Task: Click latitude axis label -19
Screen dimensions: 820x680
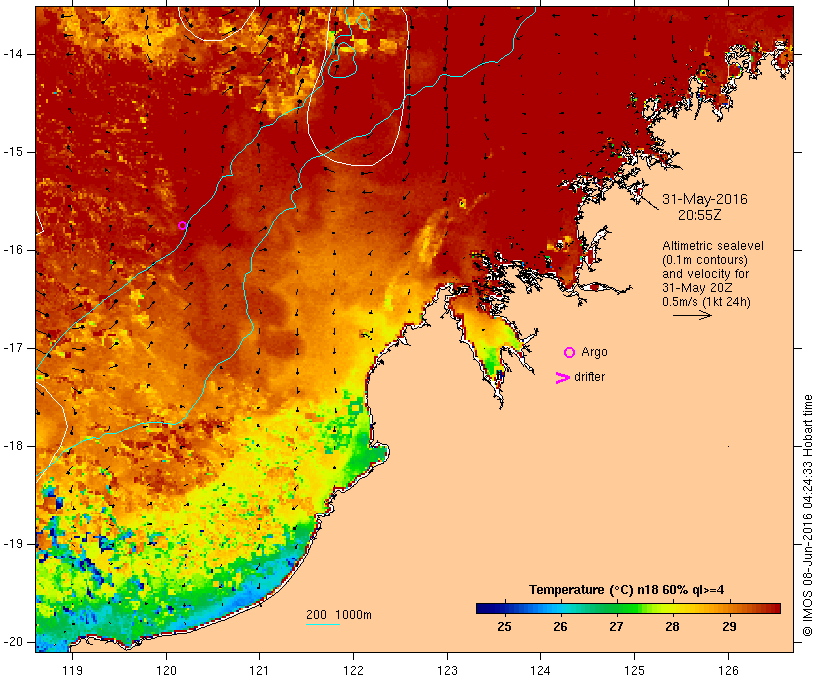Action: pos(13,544)
